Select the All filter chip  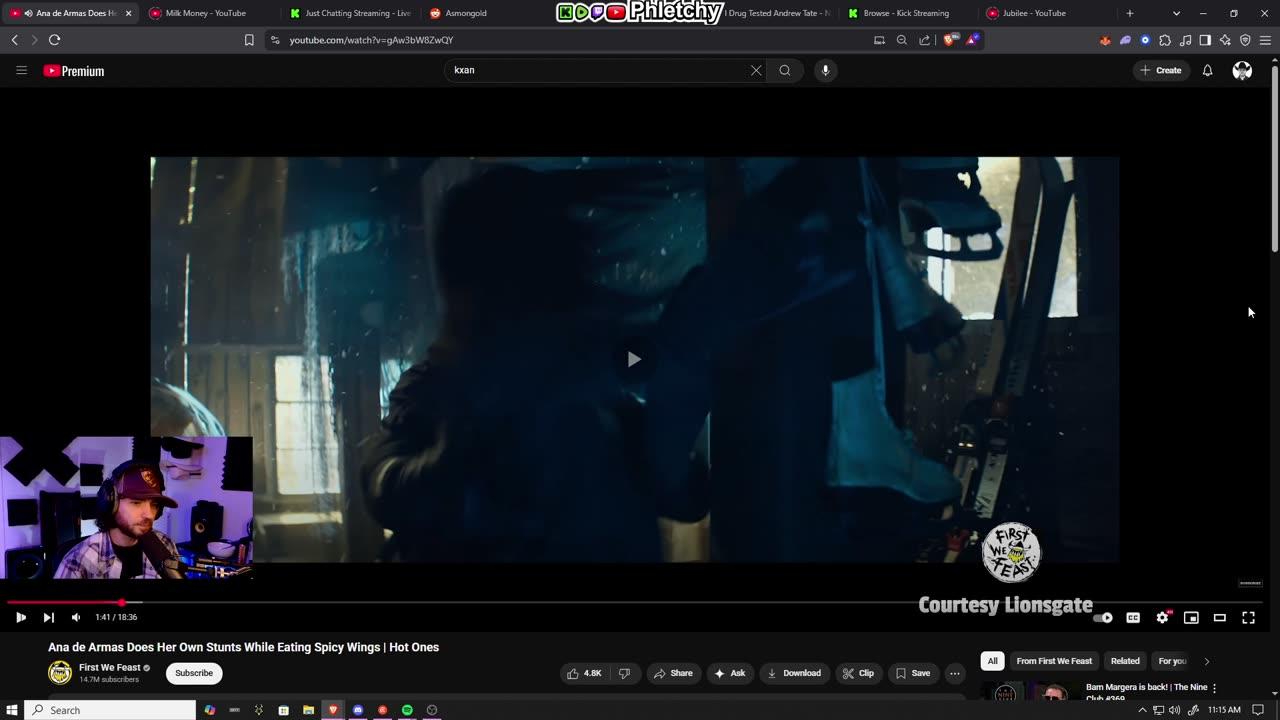pyautogui.click(x=992, y=661)
